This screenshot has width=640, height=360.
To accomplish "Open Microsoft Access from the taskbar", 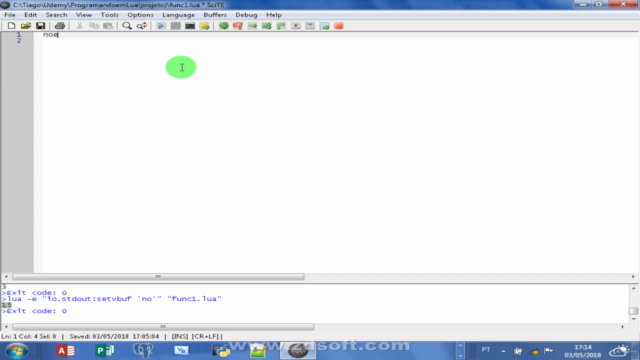I will [65, 351].
